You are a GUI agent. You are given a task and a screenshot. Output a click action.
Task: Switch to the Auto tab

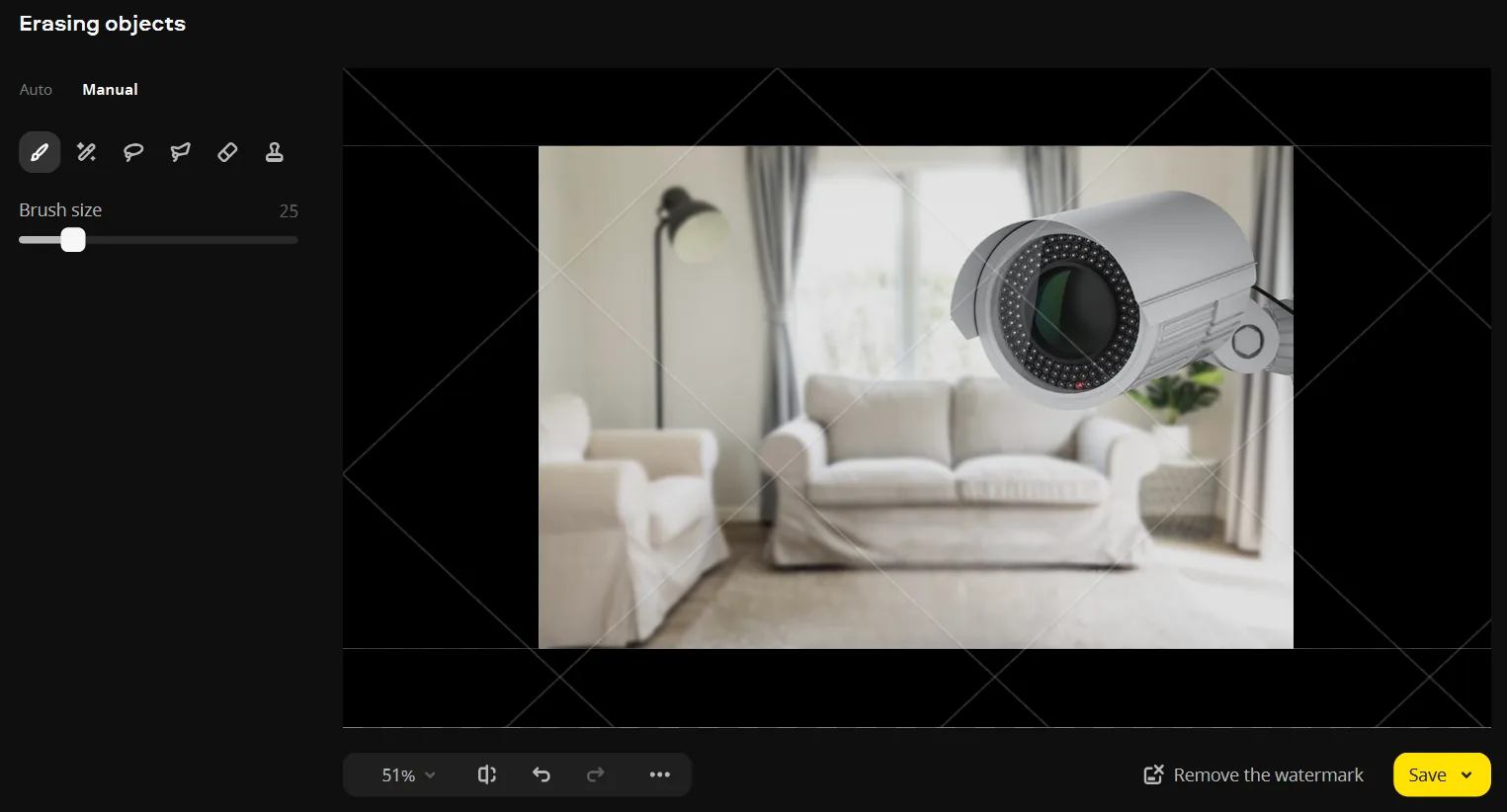click(x=36, y=90)
